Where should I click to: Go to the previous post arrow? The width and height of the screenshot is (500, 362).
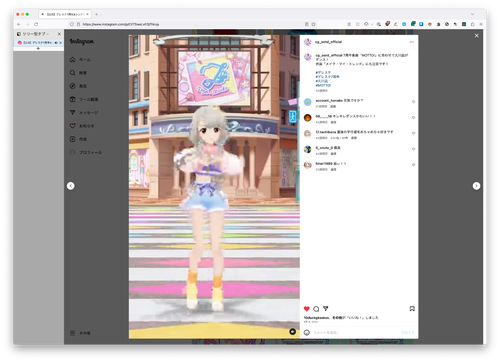click(71, 186)
